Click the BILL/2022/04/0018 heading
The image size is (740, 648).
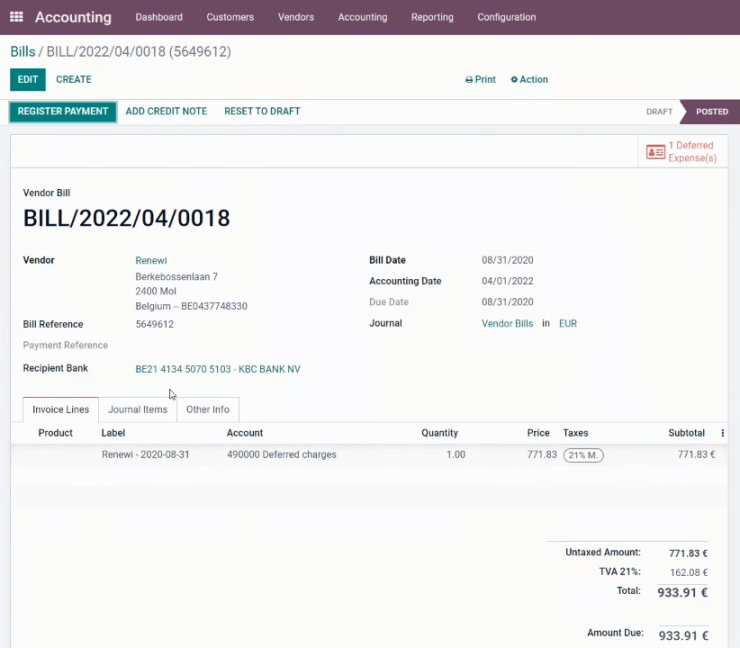126,219
